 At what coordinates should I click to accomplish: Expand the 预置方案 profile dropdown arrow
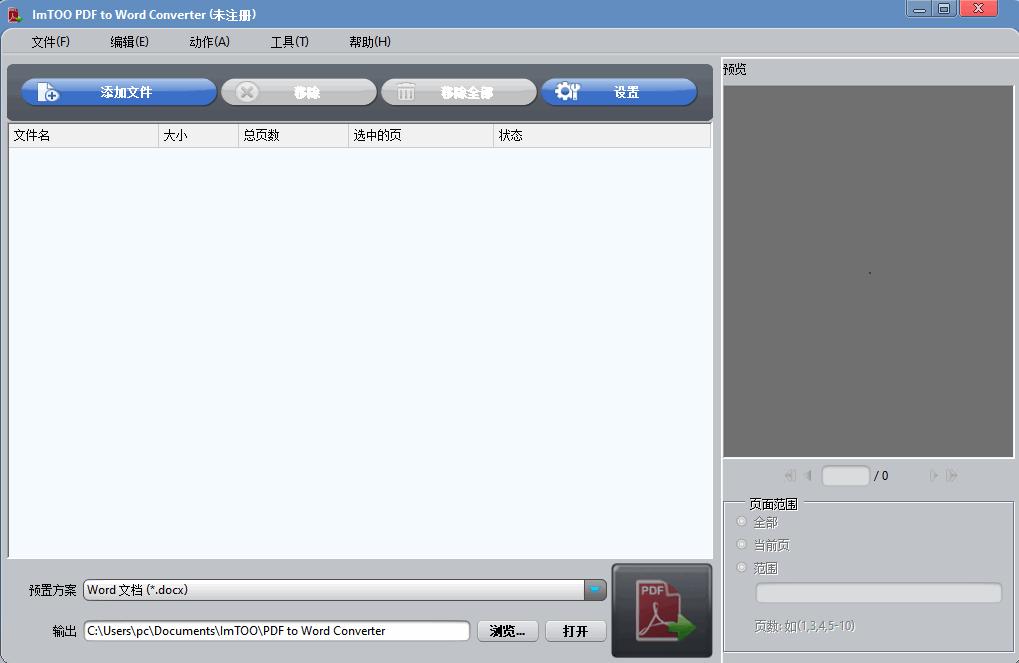[x=595, y=590]
